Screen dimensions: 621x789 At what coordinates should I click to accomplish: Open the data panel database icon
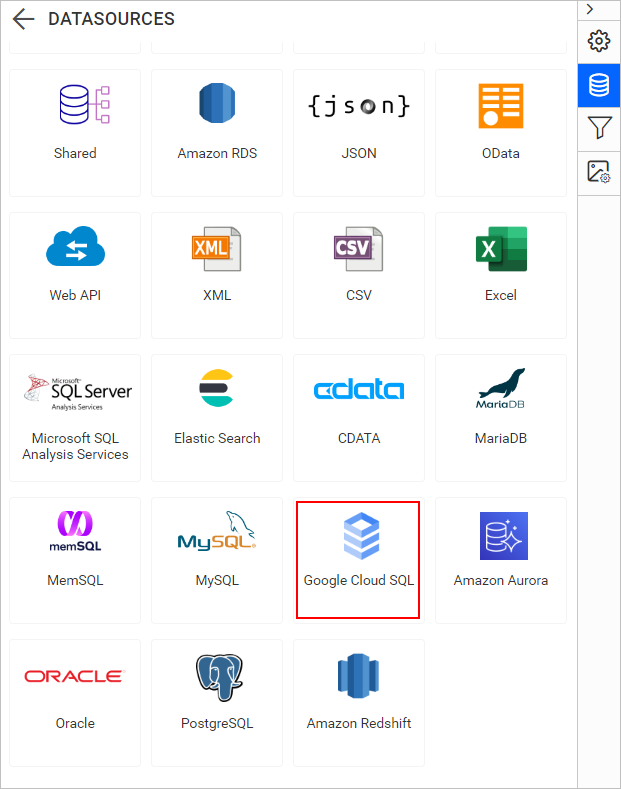(599, 85)
